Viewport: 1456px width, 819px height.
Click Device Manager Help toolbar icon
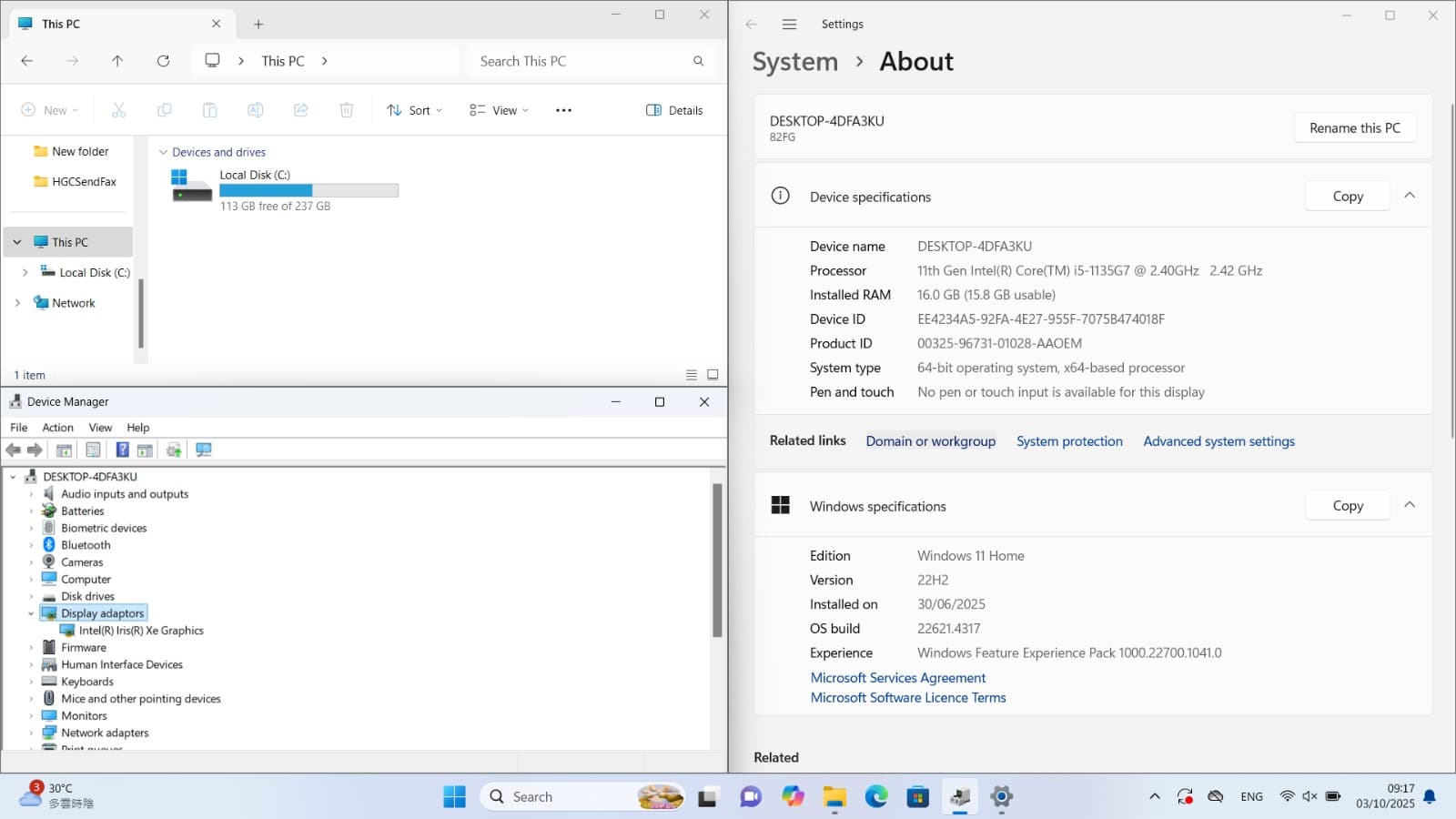pos(122,450)
